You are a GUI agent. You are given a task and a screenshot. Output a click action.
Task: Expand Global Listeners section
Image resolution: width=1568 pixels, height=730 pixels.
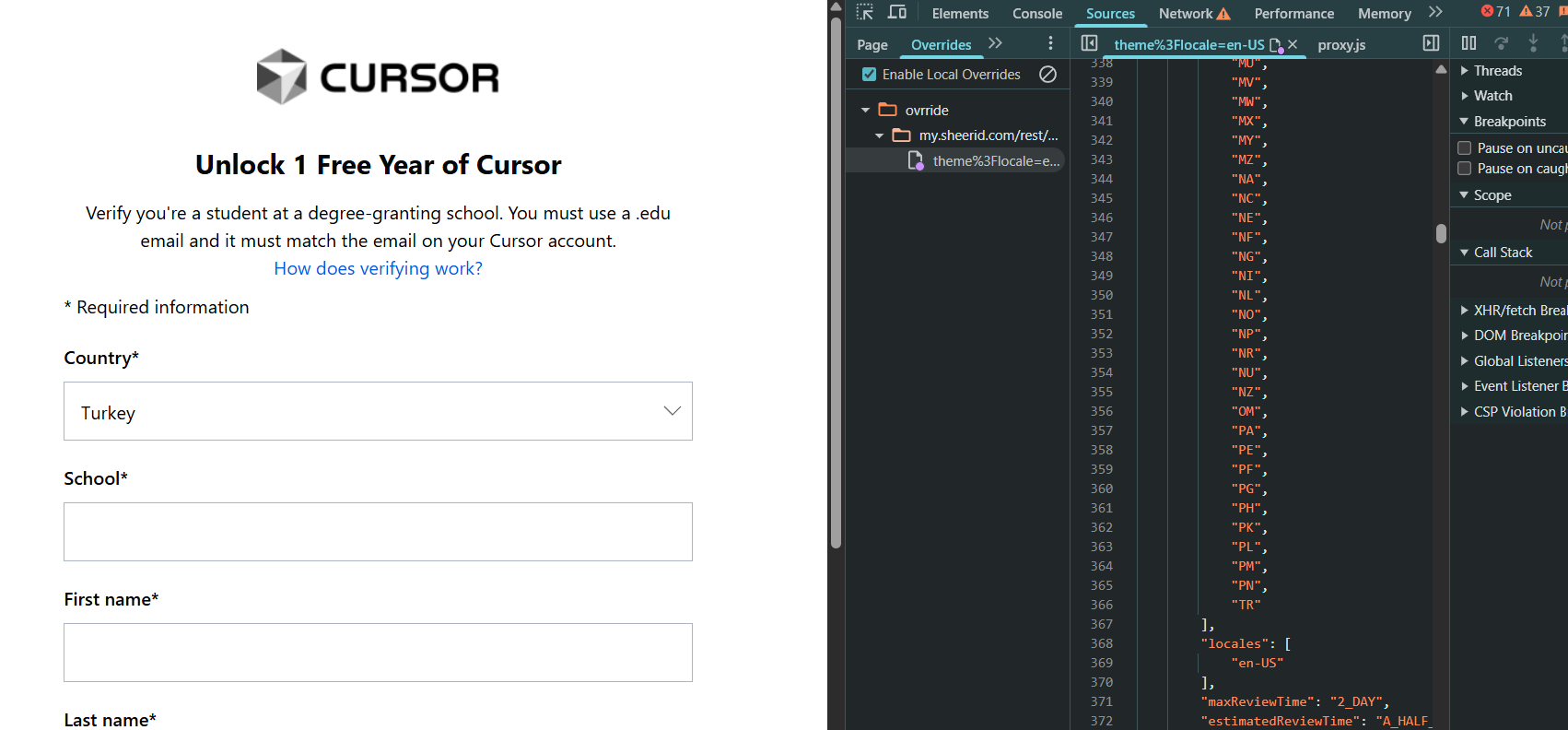tap(1465, 361)
